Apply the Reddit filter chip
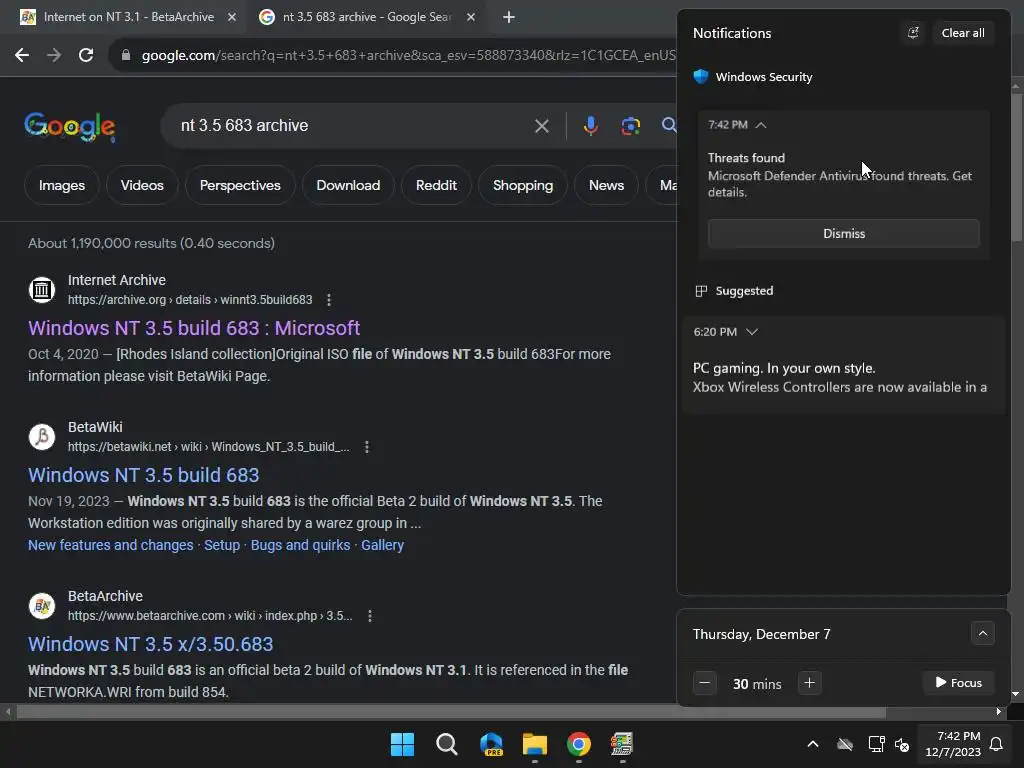 point(436,185)
